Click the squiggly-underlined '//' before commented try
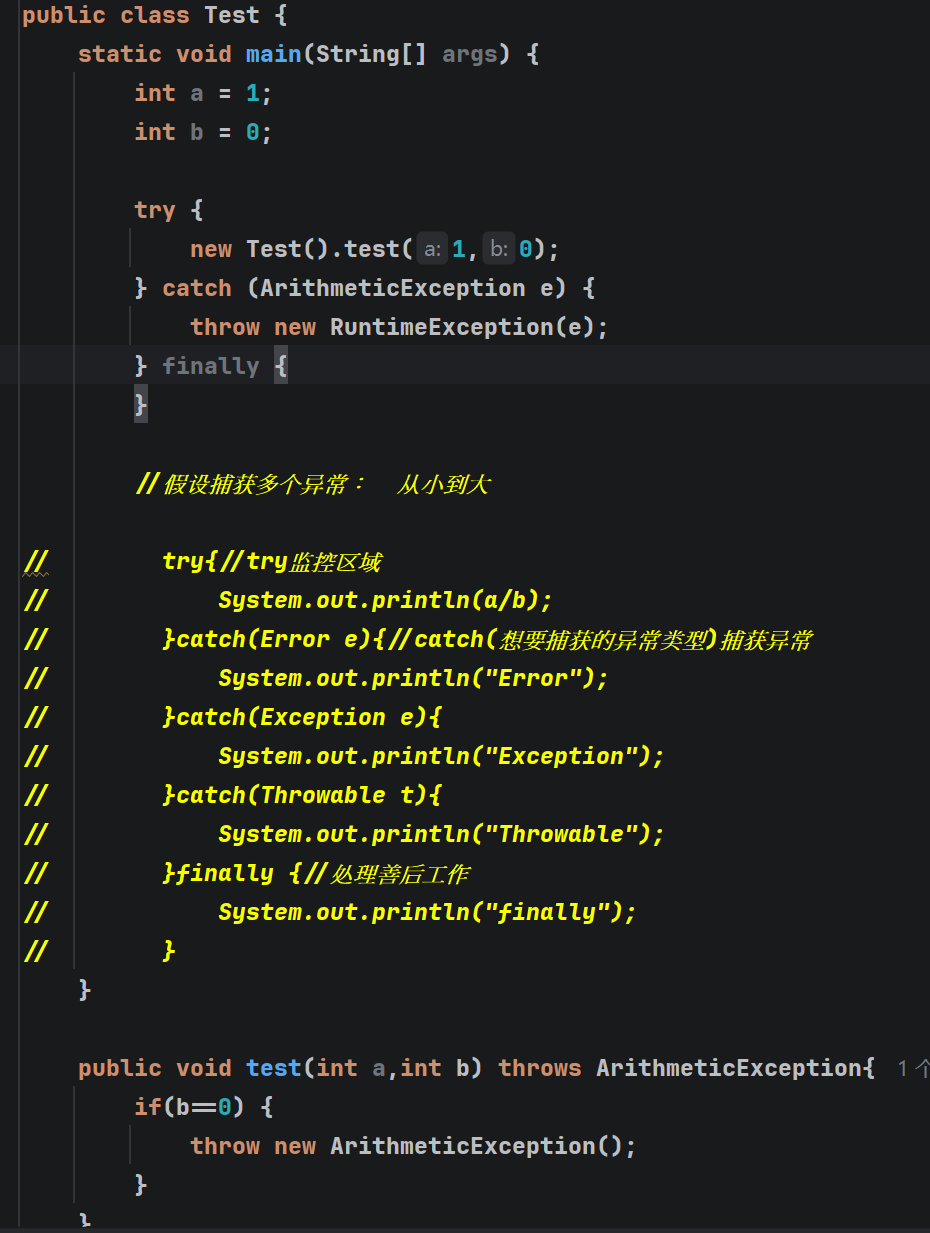 (35, 562)
